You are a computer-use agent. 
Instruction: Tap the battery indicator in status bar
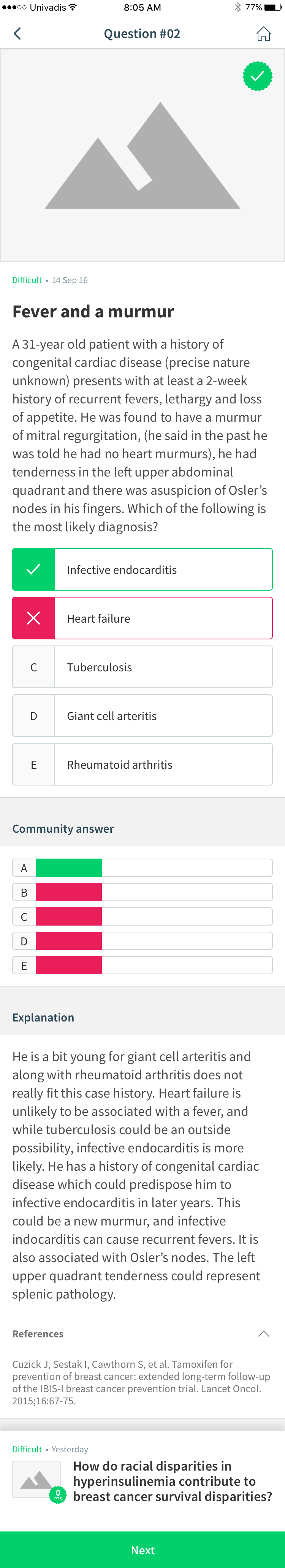pos(273,7)
